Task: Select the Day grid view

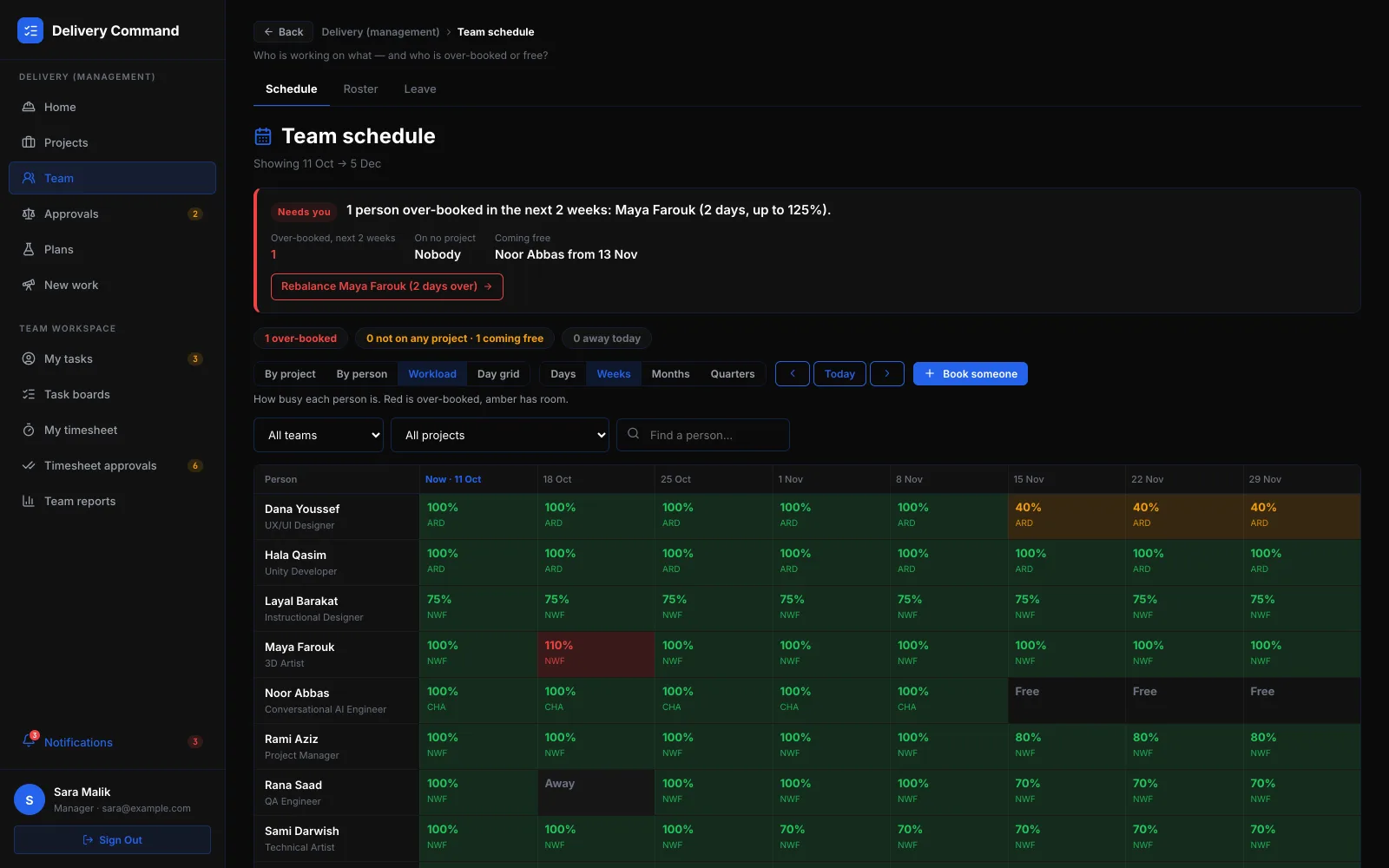Action: pos(498,374)
